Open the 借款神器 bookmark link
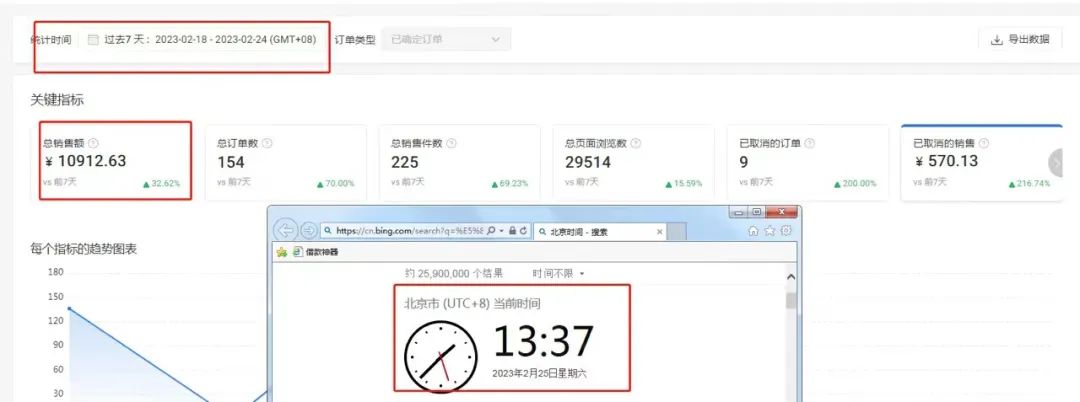 320,252
